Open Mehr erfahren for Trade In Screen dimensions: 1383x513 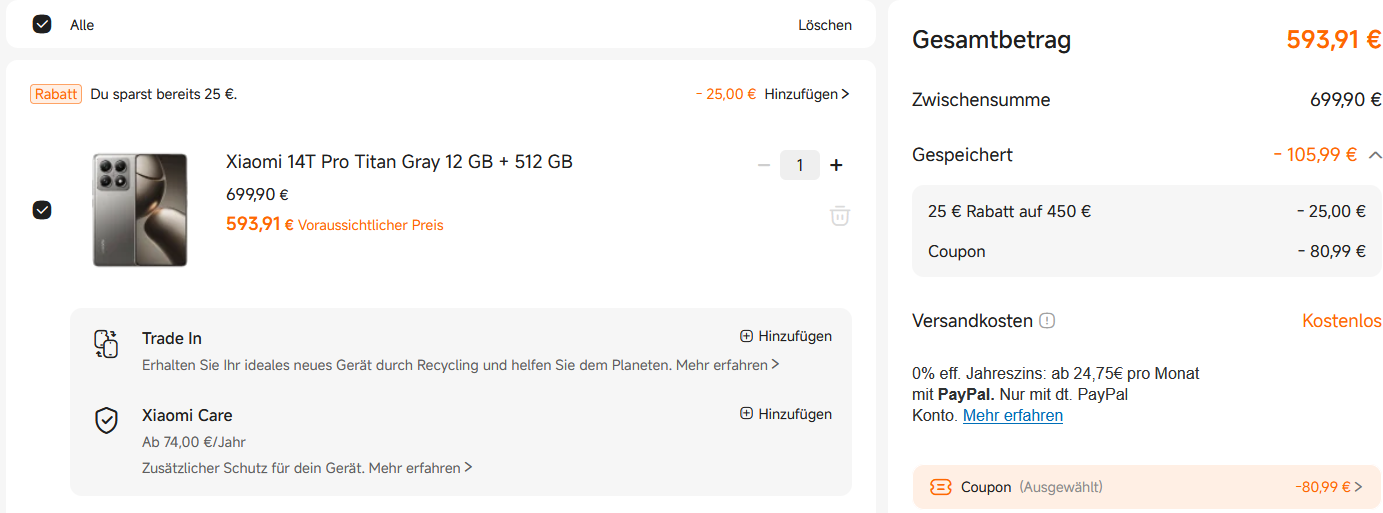727,365
